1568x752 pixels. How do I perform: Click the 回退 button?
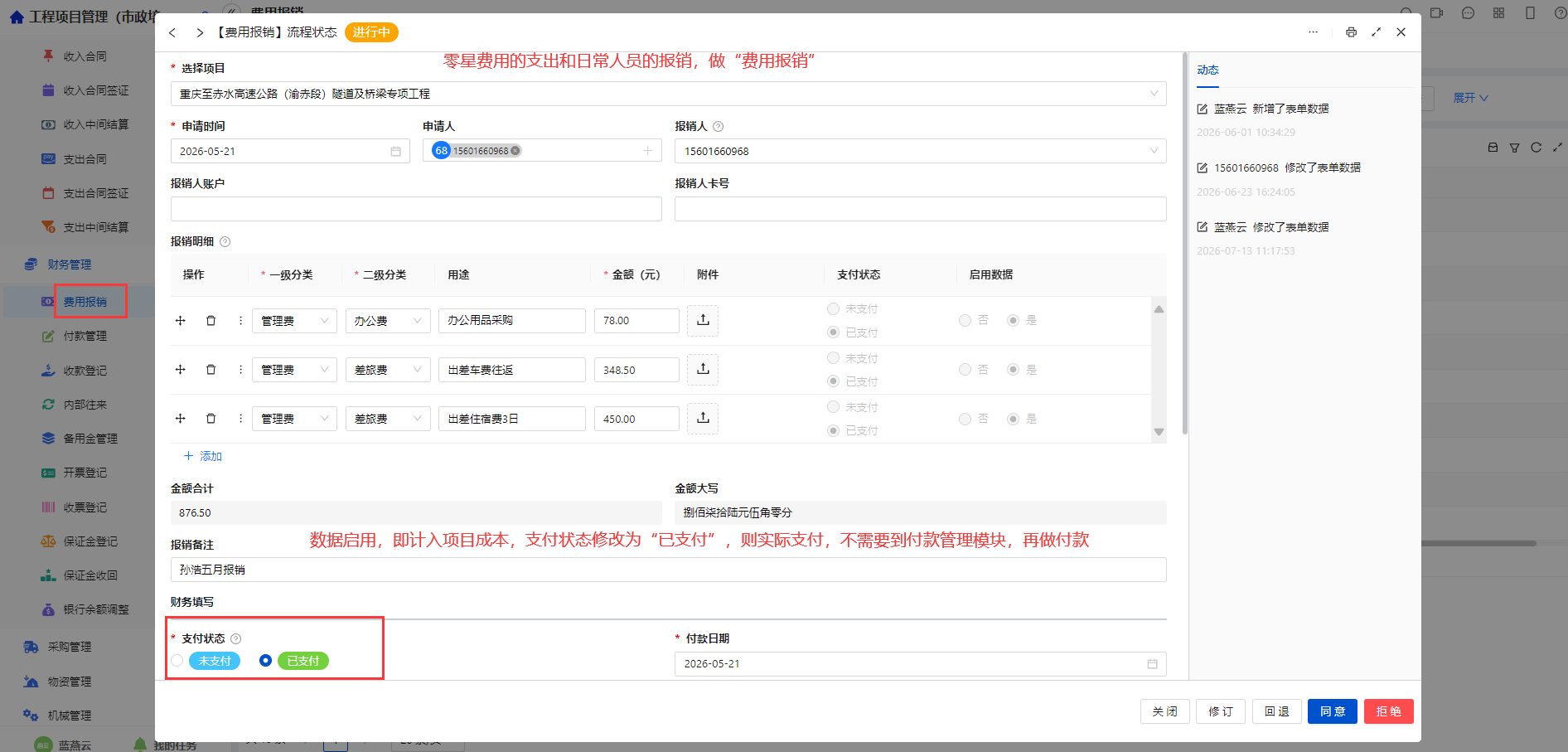point(1277,711)
